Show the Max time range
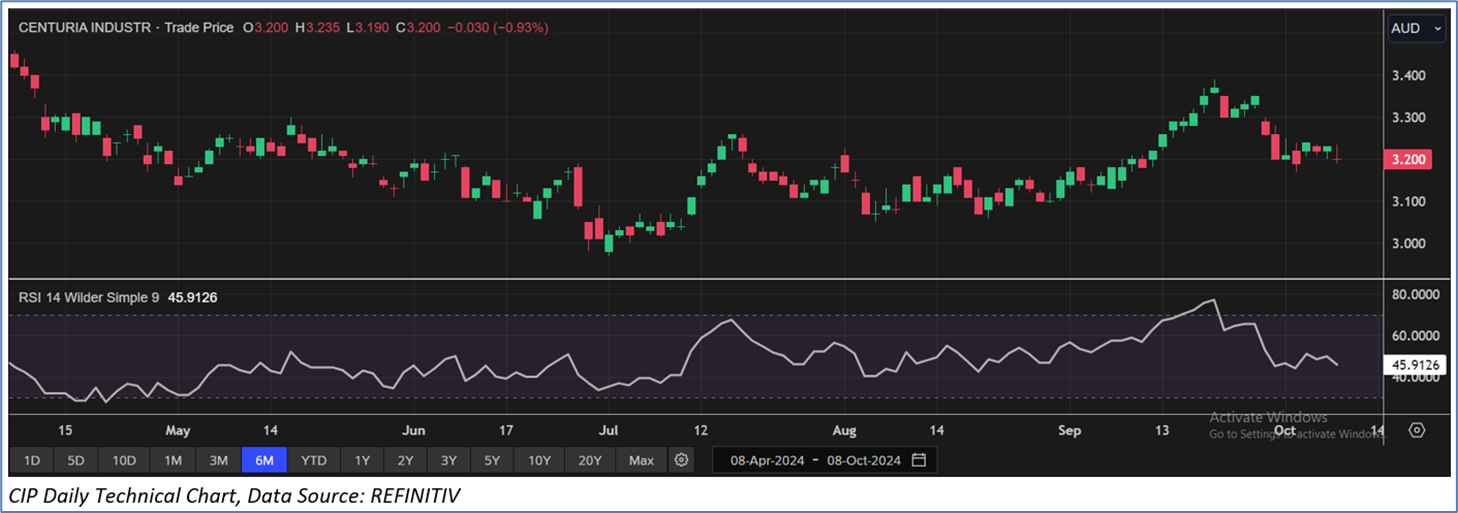Screen dimensions: 1458x513 tap(641, 460)
